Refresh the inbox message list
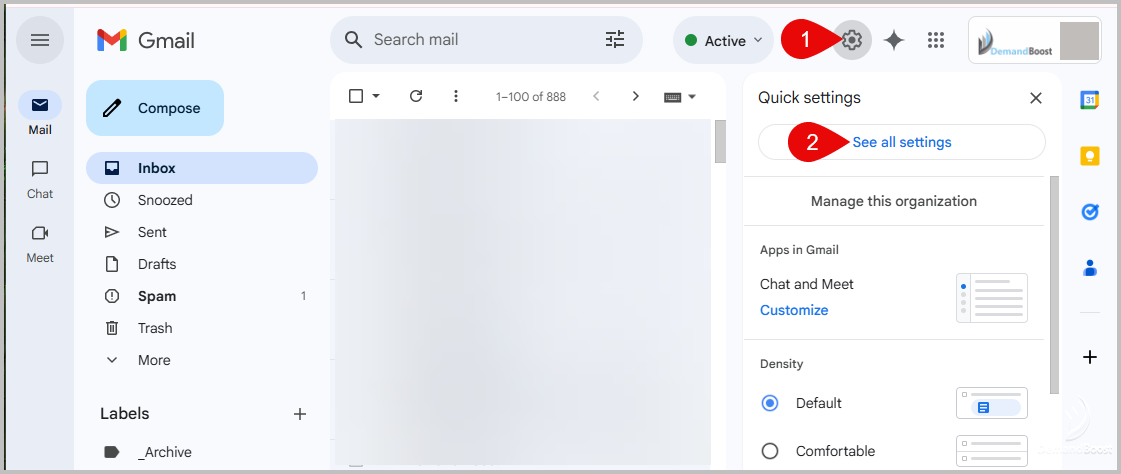Viewport: 1121px width, 474px height. click(x=416, y=96)
